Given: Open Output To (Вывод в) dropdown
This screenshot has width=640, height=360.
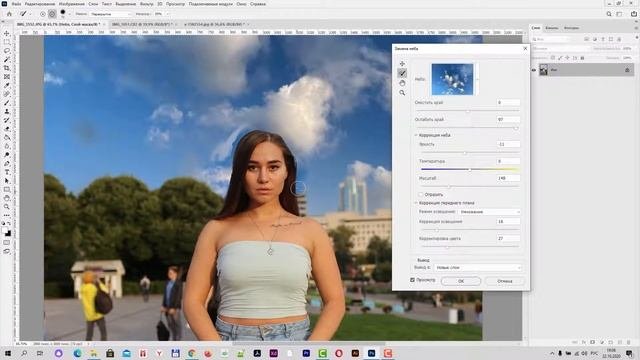Looking at the screenshot, I should click(478, 267).
